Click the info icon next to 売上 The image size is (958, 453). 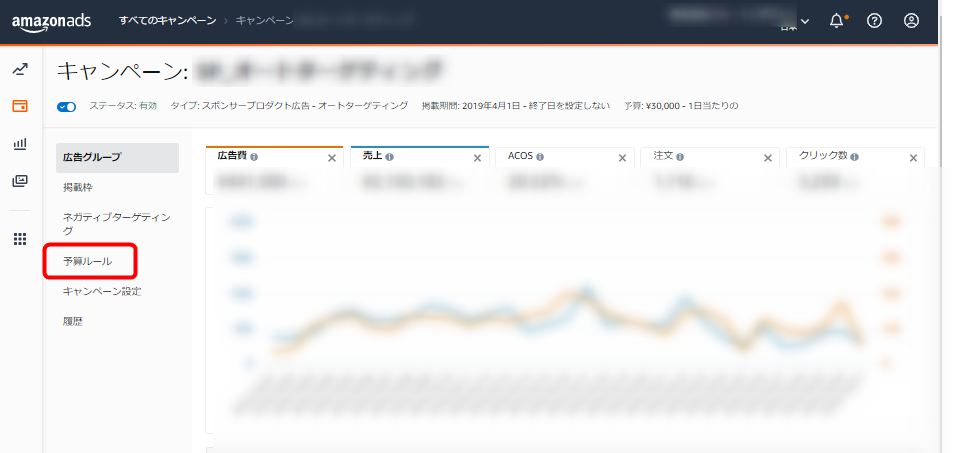389,157
